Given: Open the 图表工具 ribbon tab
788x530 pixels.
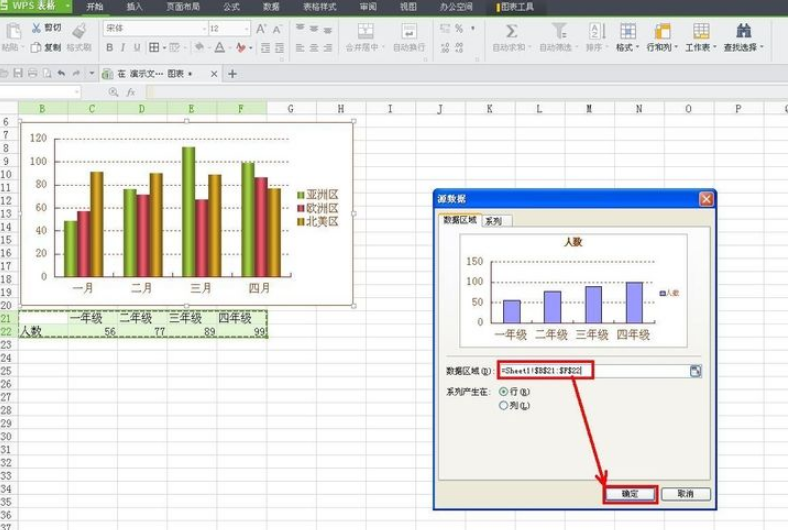Looking at the screenshot, I should tap(515, 7).
